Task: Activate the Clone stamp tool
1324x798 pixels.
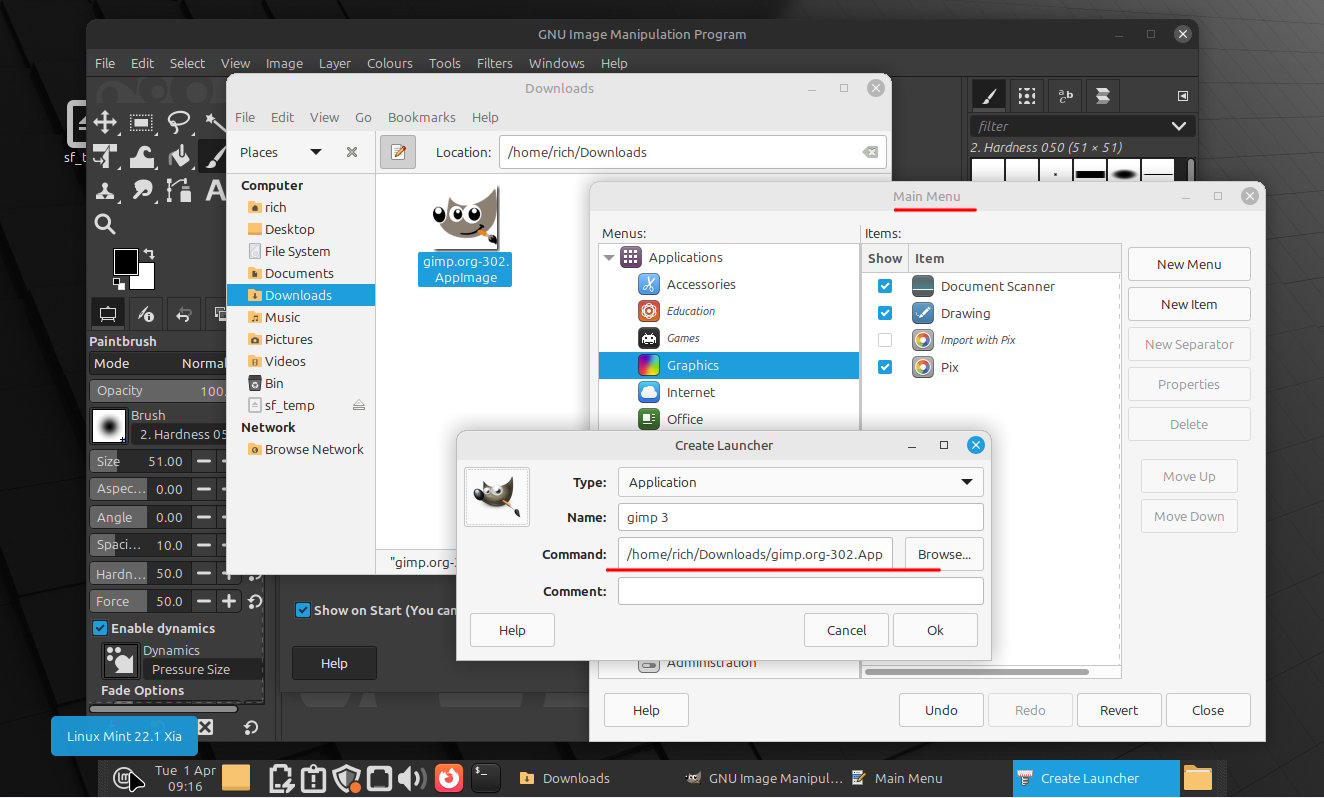Action: 105,190
